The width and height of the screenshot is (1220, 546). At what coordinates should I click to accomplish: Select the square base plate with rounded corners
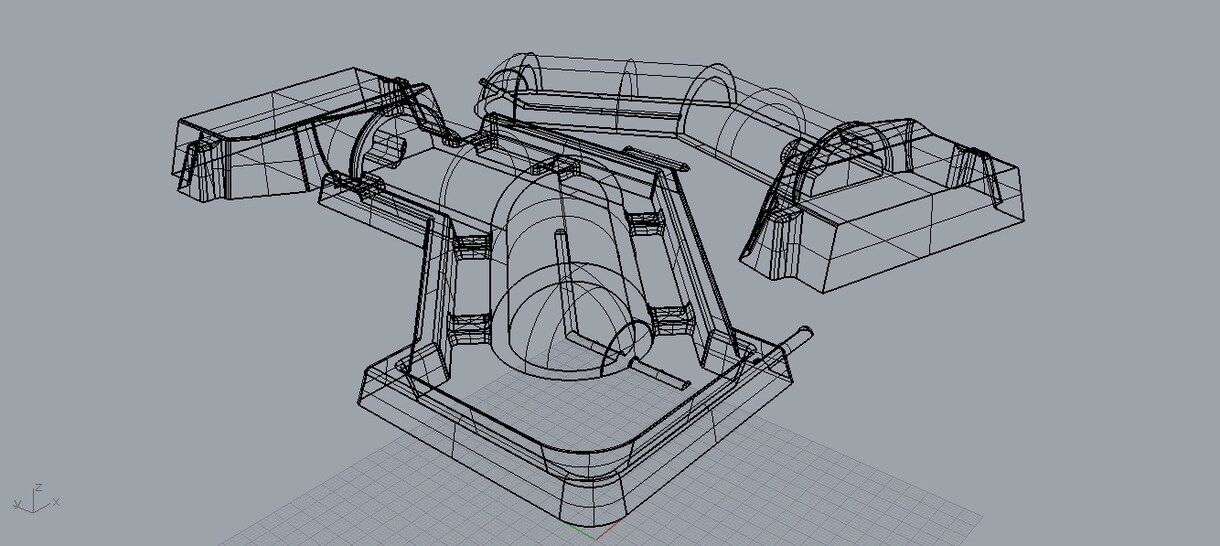tap(575, 430)
